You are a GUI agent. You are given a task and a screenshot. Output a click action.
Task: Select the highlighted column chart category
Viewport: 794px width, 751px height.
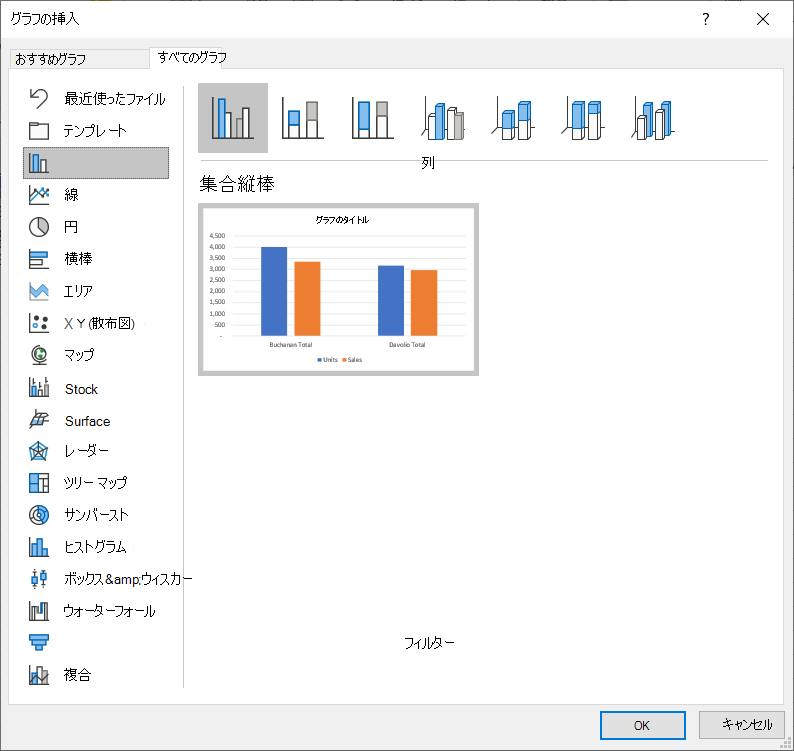[x=96, y=163]
